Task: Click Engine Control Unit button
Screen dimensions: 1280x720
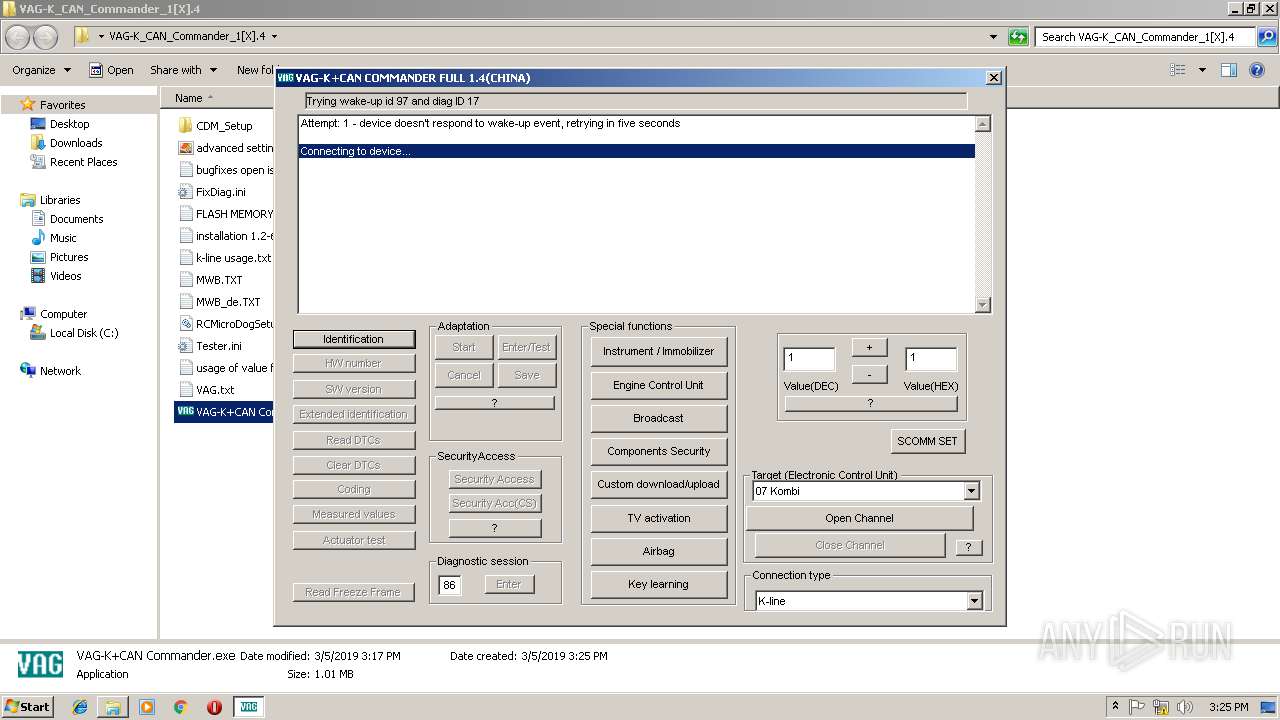Action: 658,385
